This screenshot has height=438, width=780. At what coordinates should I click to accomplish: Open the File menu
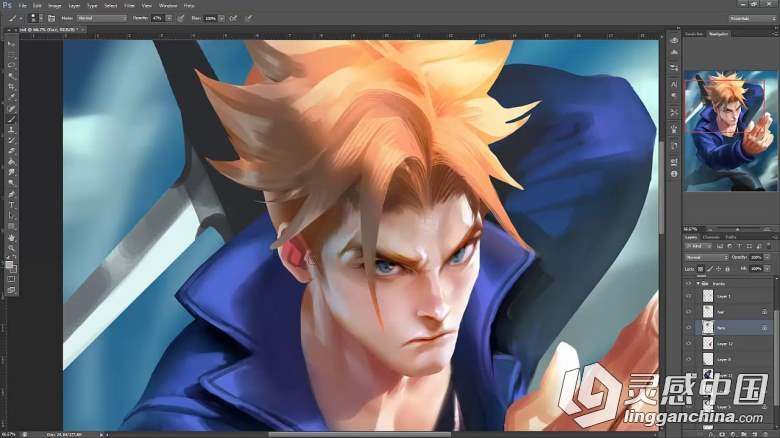tap(22, 5)
